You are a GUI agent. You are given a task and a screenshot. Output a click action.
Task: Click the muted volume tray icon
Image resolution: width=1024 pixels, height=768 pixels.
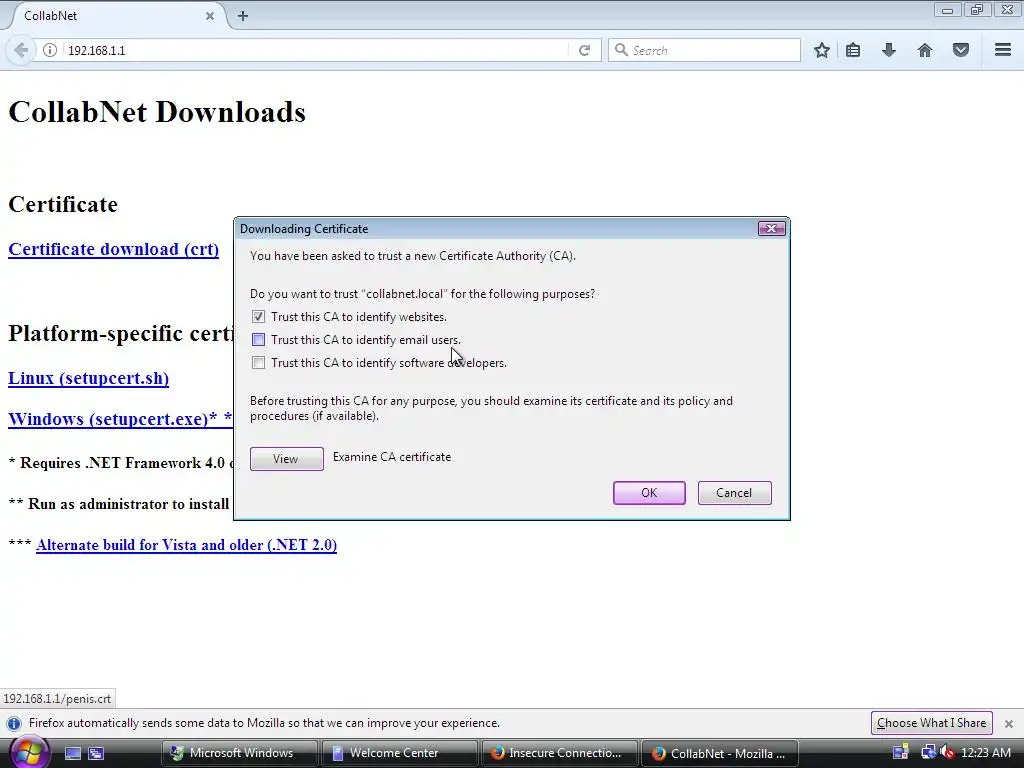948,753
